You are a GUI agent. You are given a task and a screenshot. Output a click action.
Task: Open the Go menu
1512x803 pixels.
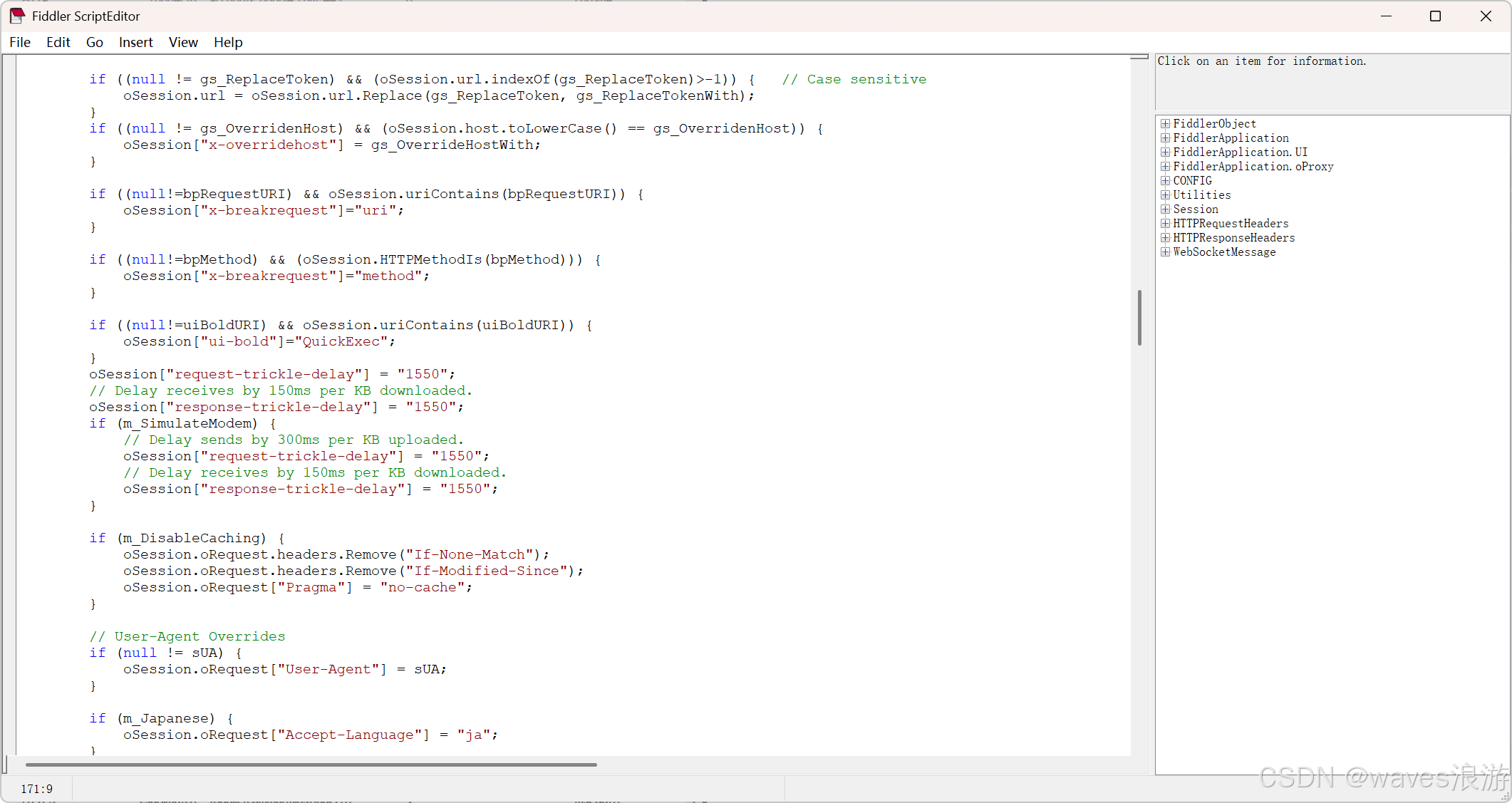94,42
